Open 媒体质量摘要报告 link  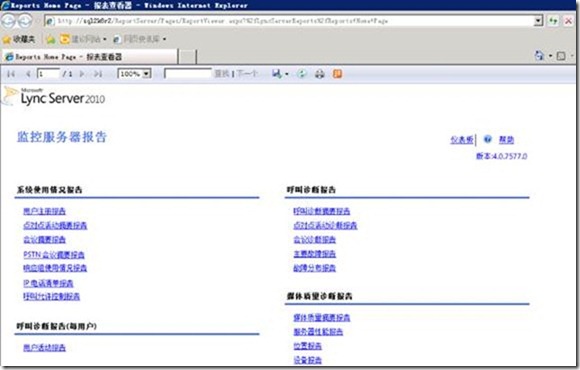click(x=322, y=317)
